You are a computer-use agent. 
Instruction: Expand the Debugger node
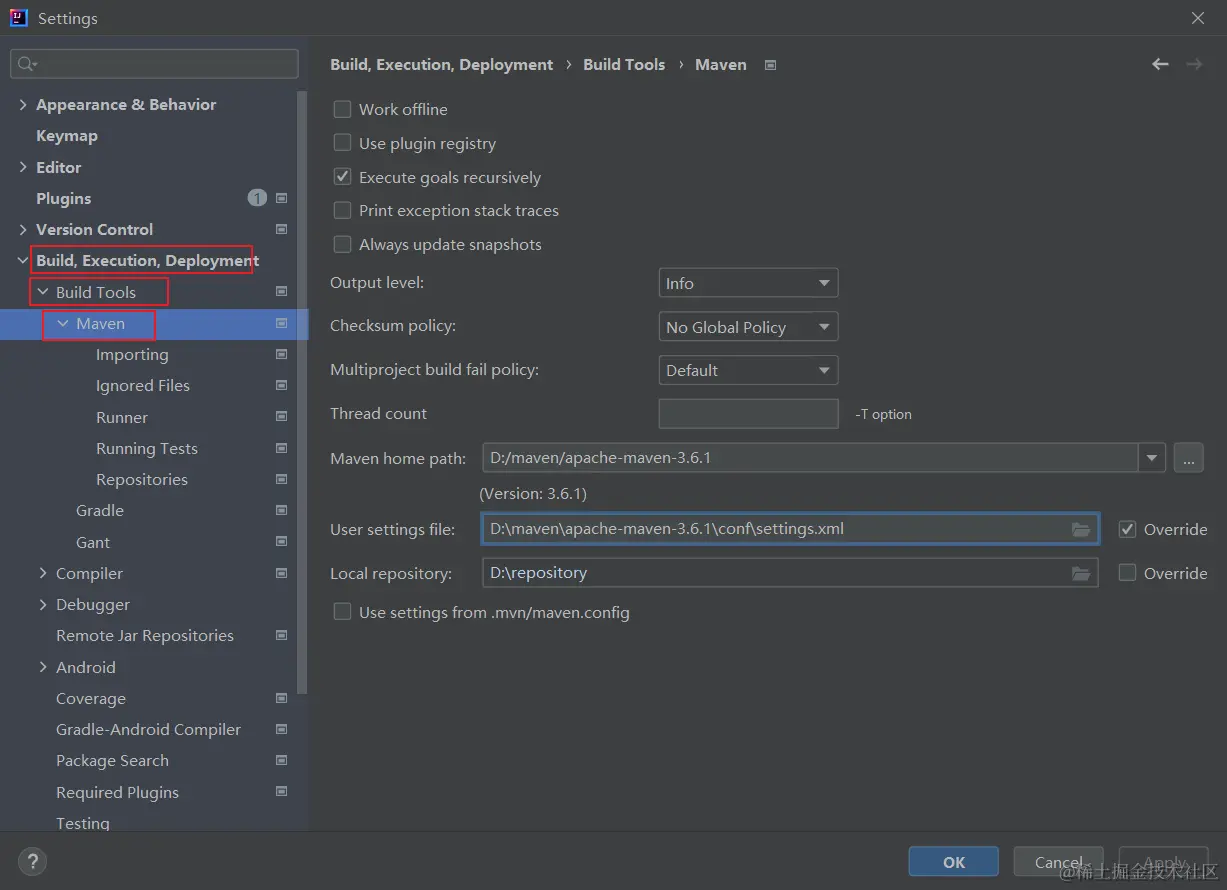(x=43, y=604)
